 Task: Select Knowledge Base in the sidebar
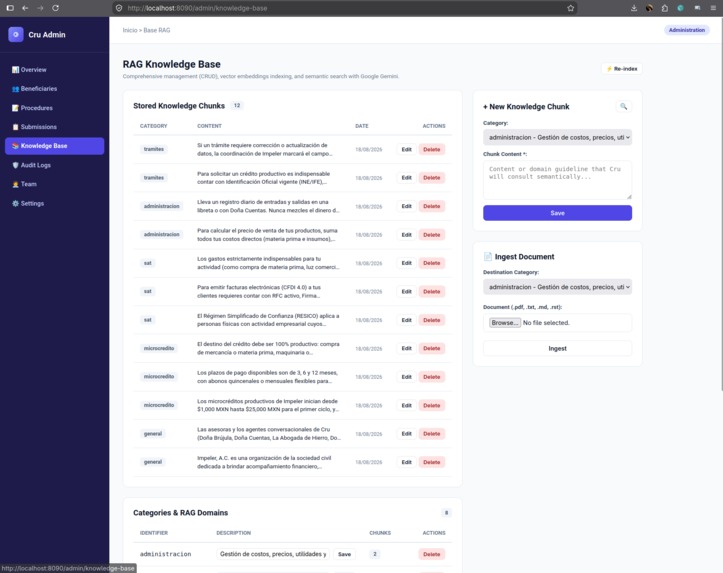click(54, 146)
